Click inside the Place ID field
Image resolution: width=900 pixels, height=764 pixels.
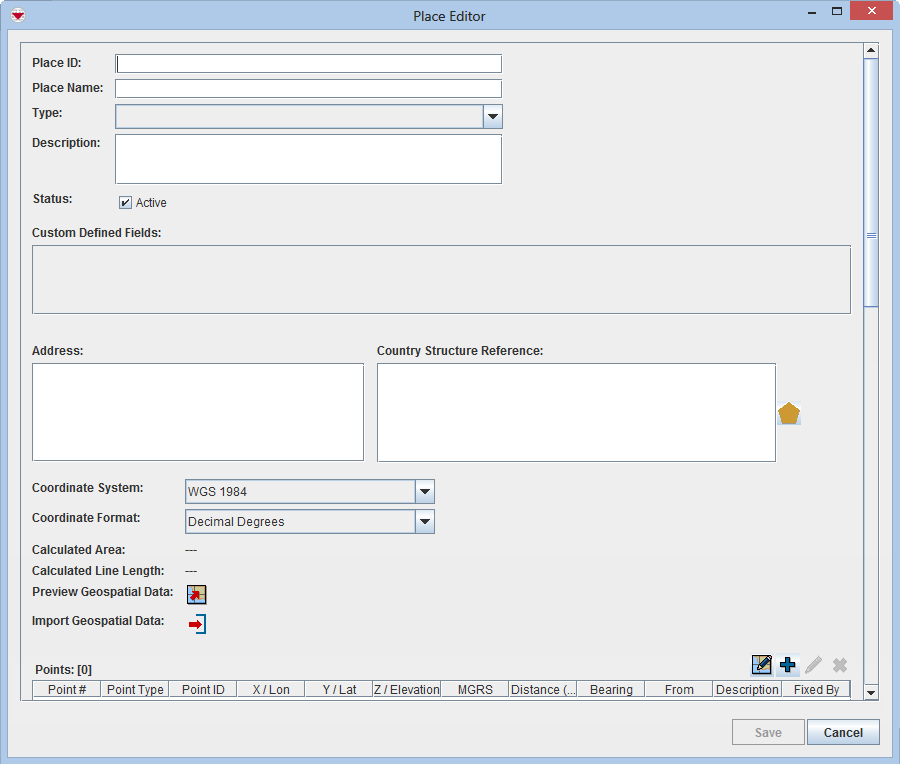(x=308, y=63)
